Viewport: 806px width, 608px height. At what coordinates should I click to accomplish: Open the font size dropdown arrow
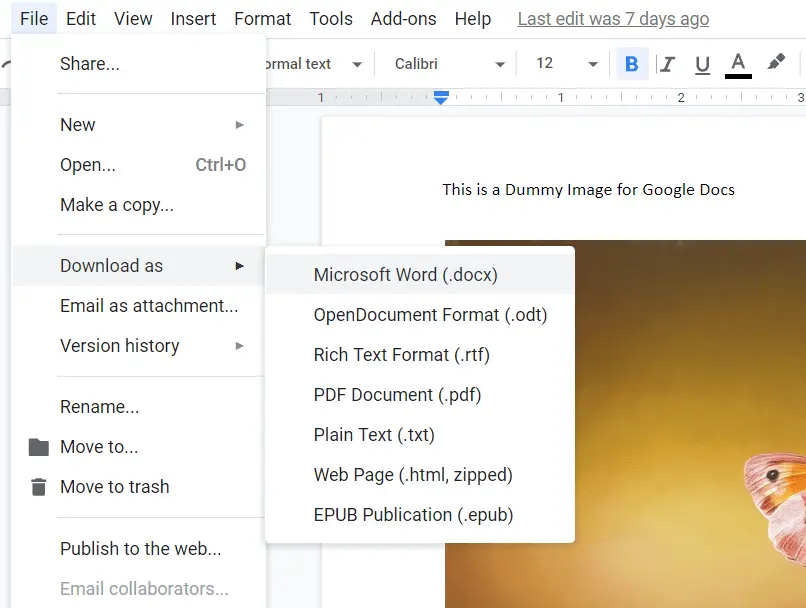(590, 63)
